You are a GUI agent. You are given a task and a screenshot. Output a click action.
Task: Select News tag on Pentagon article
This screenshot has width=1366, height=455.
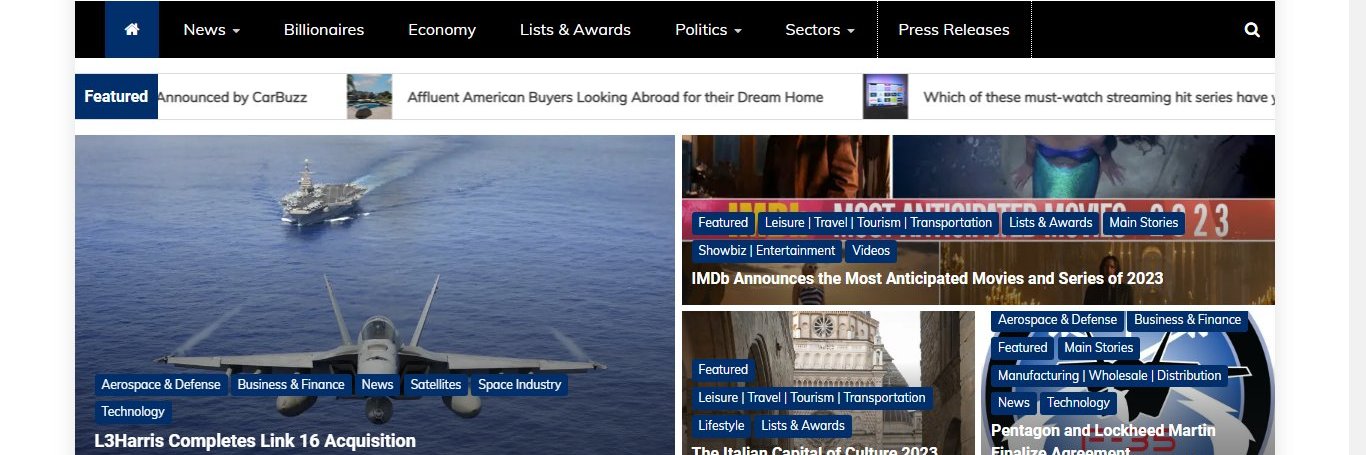tap(1013, 403)
